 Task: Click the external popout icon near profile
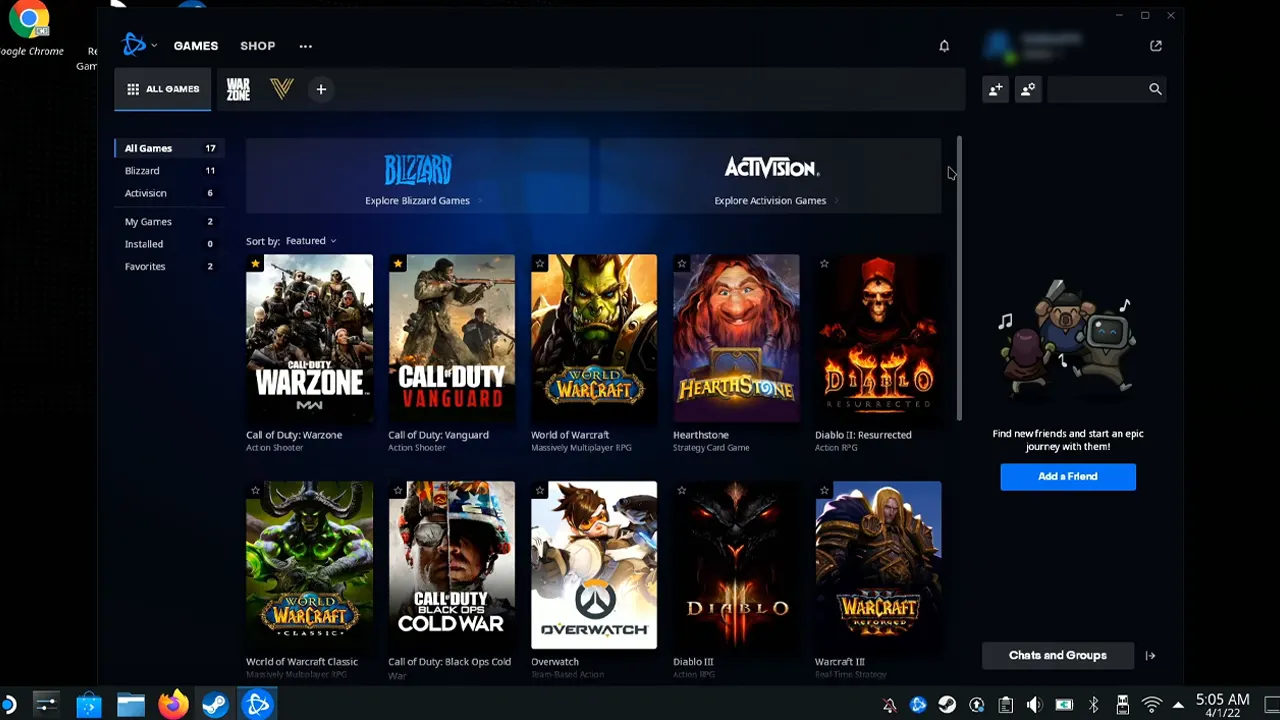click(1156, 46)
